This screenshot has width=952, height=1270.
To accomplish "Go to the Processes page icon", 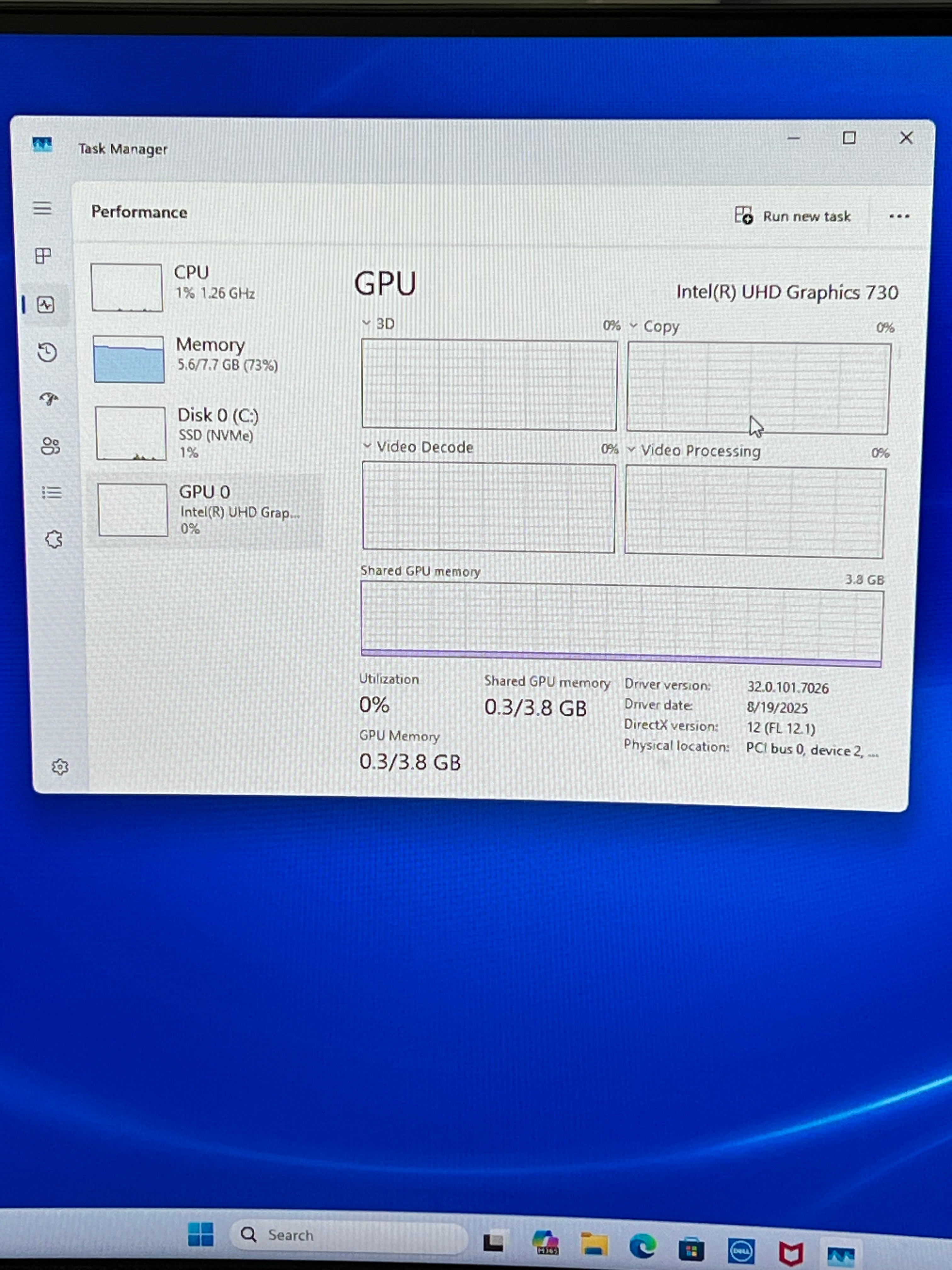I will (x=43, y=255).
